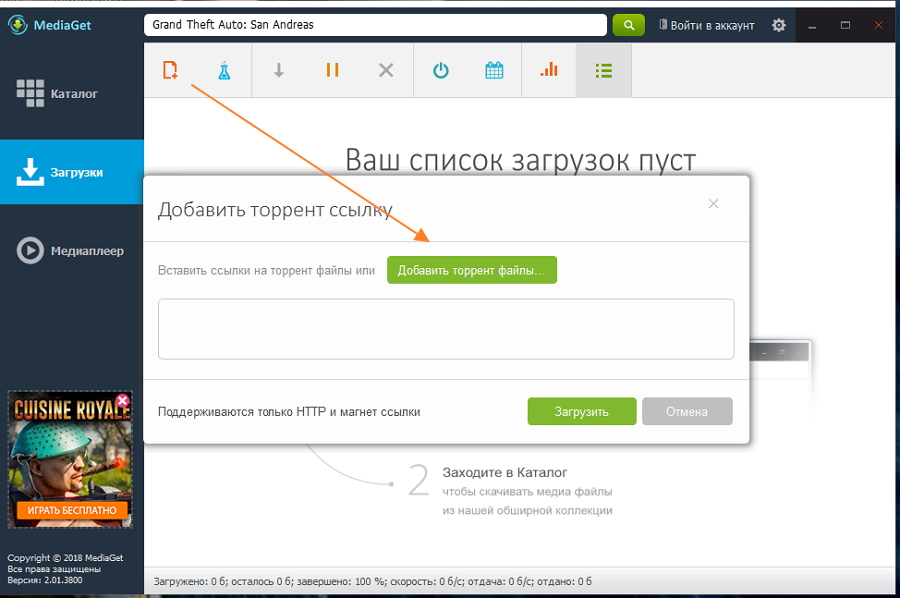This screenshot has width=900, height=598.
Task: Pause downloads with the pause icon
Action: [x=332, y=70]
